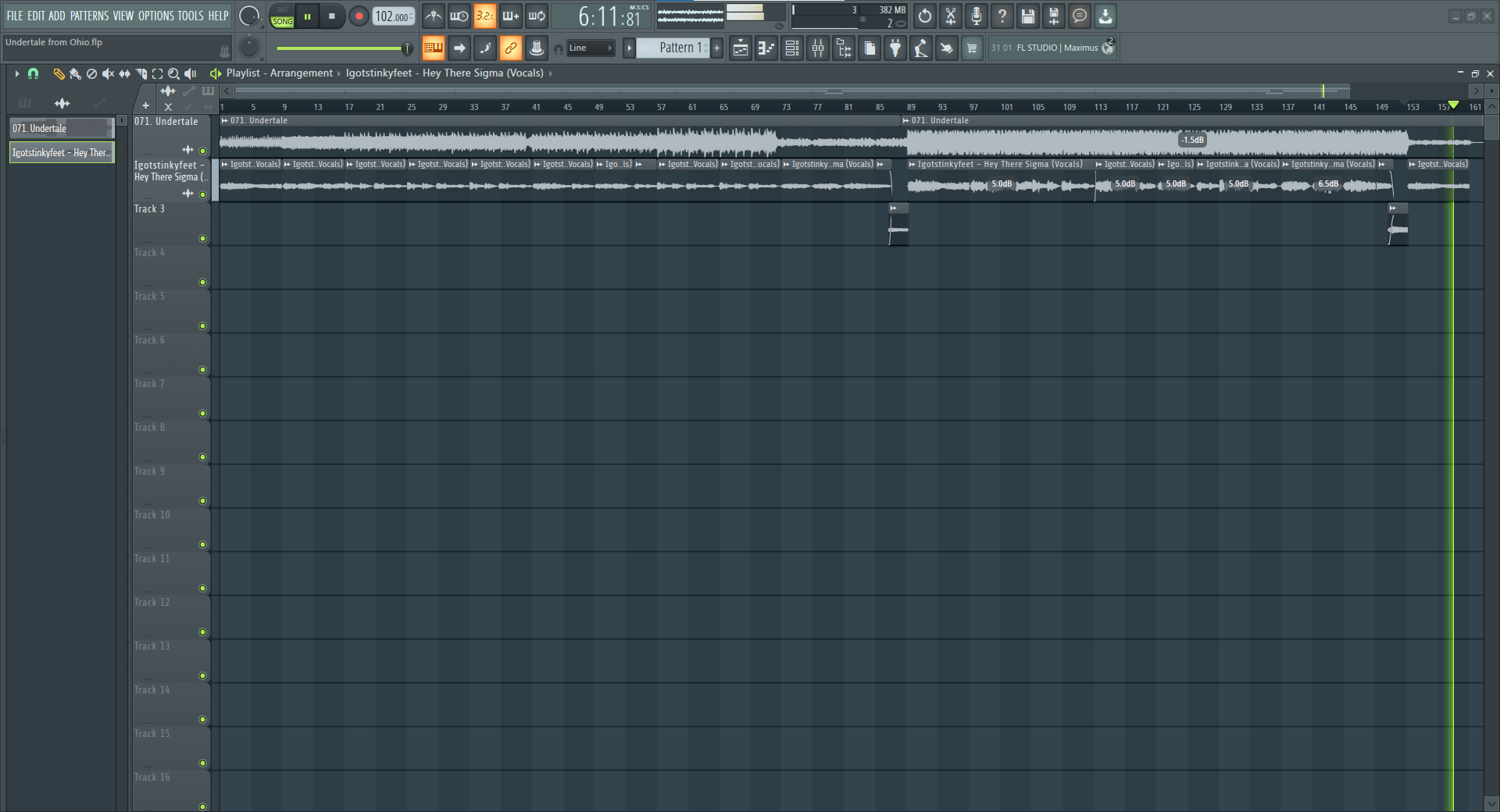
Task: Open the piano roll view
Action: (766, 48)
